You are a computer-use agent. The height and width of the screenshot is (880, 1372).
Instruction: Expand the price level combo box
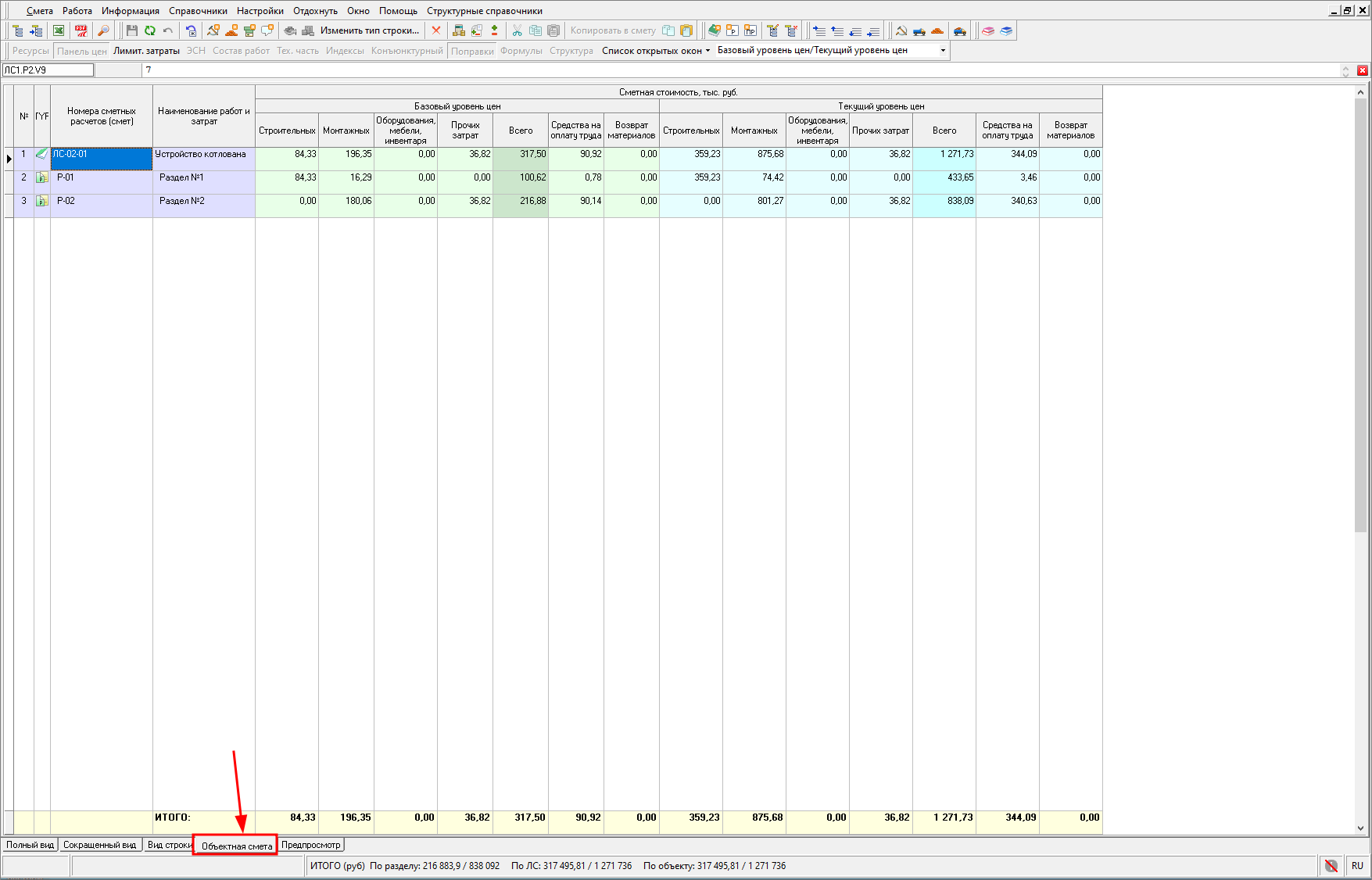[x=943, y=51]
